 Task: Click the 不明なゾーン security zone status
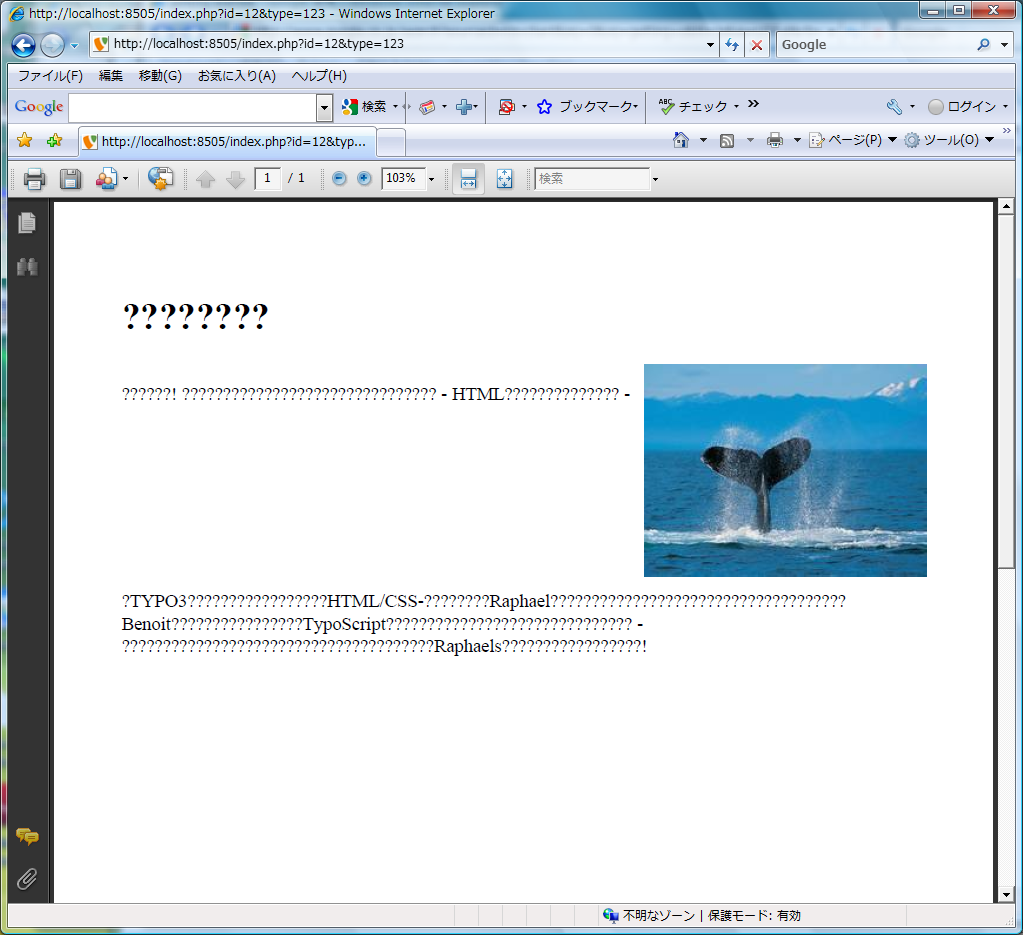[702, 915]
